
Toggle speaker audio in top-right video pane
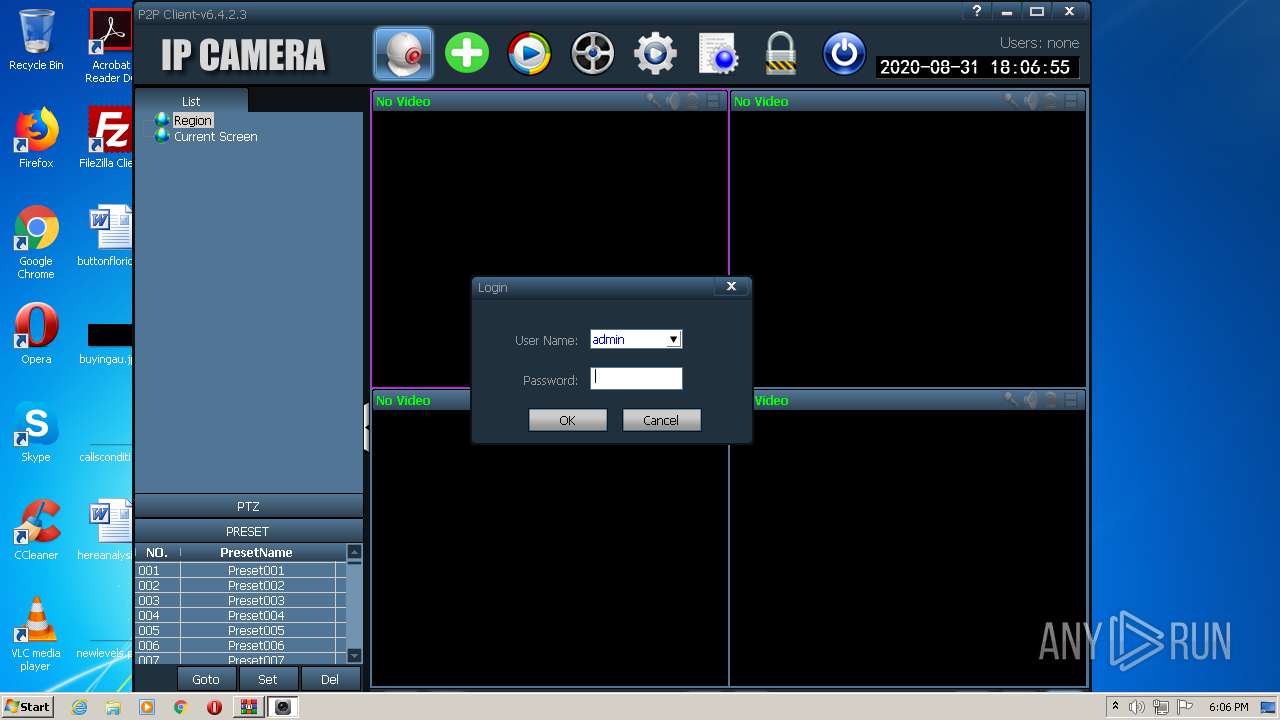coord(1031,100)
